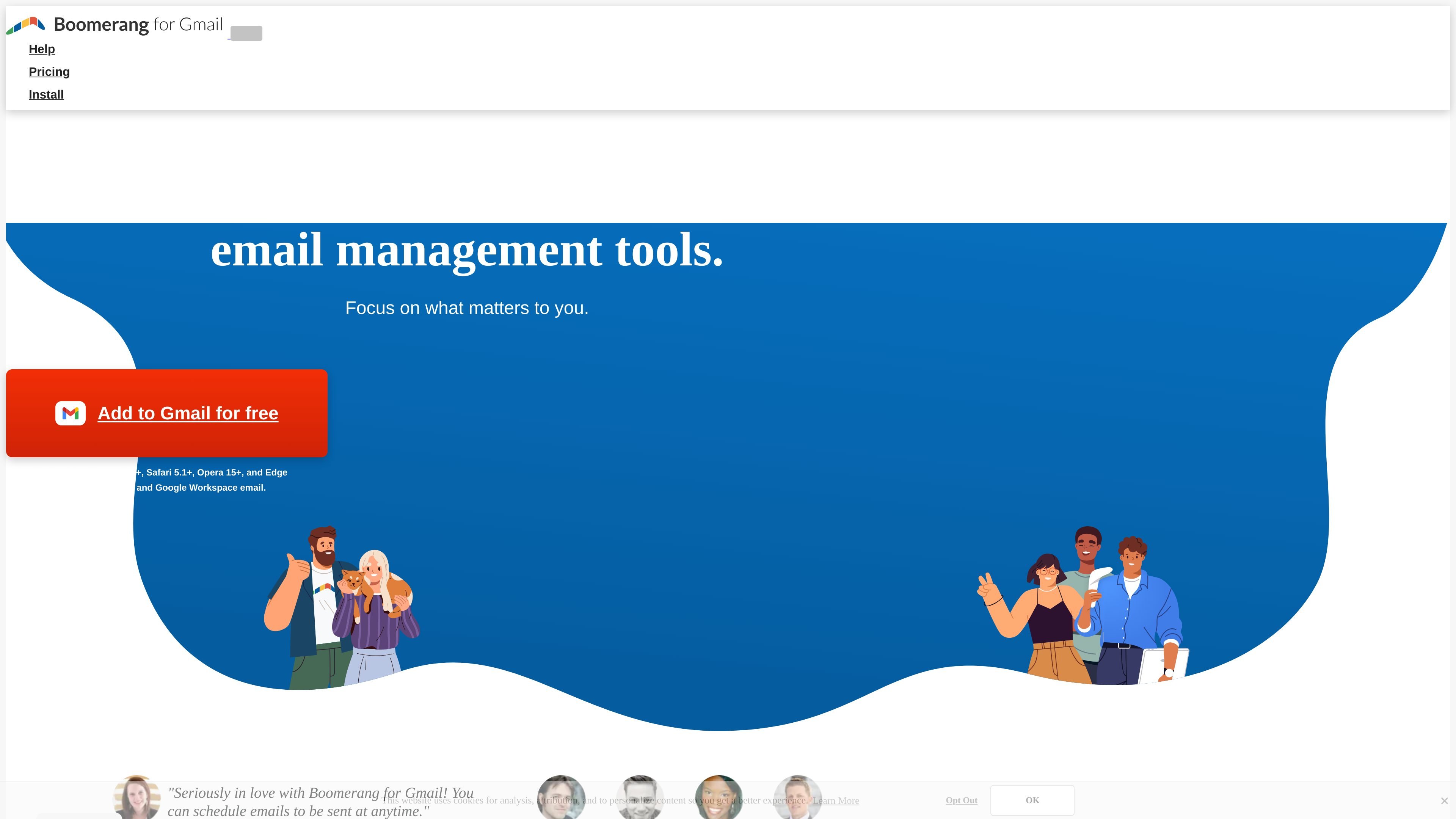
Task: Dismiss the cookie banner with the X
Action: tap(1444, 801)
